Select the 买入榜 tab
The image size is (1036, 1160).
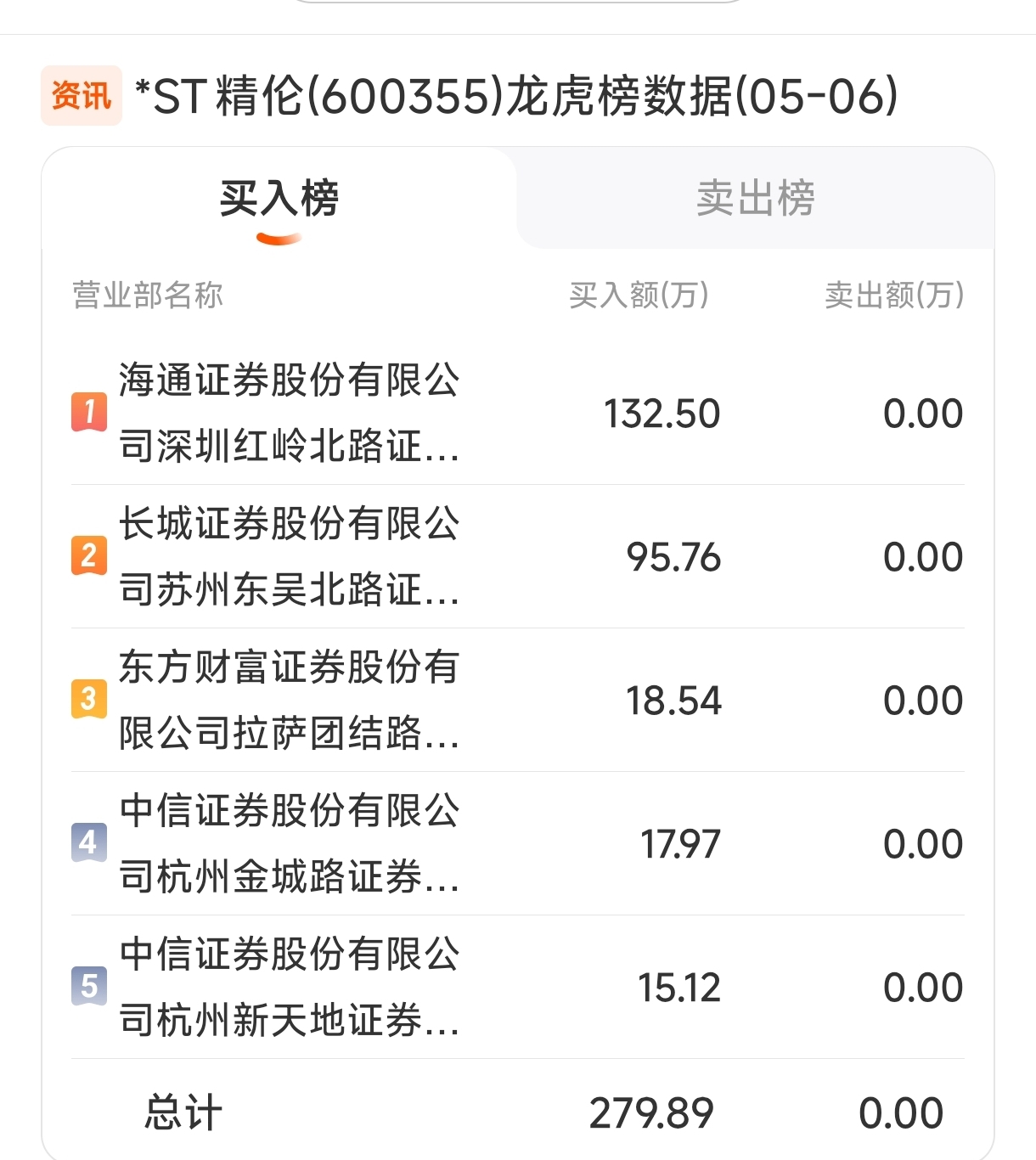pos(279,199)
